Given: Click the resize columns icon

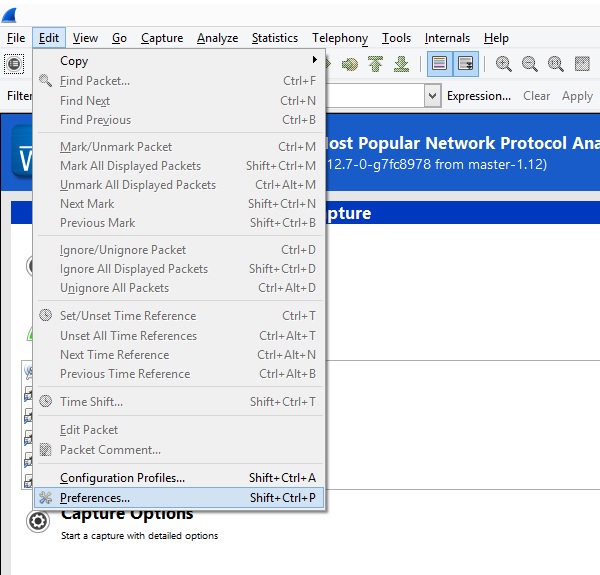Looking at the screenshot, I should click(582, 64).
